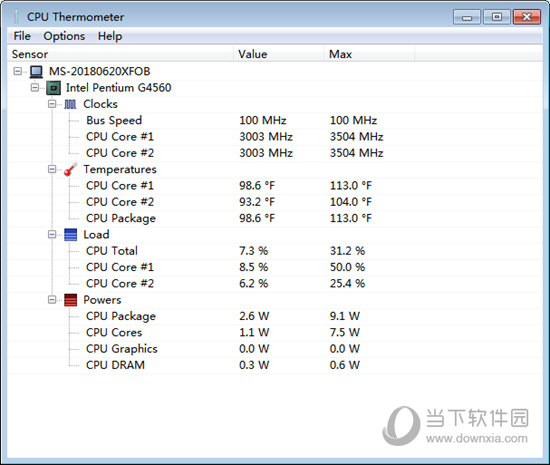
Task: Collapse the MS-20180620XFOB root node
Action: point(17,71)
